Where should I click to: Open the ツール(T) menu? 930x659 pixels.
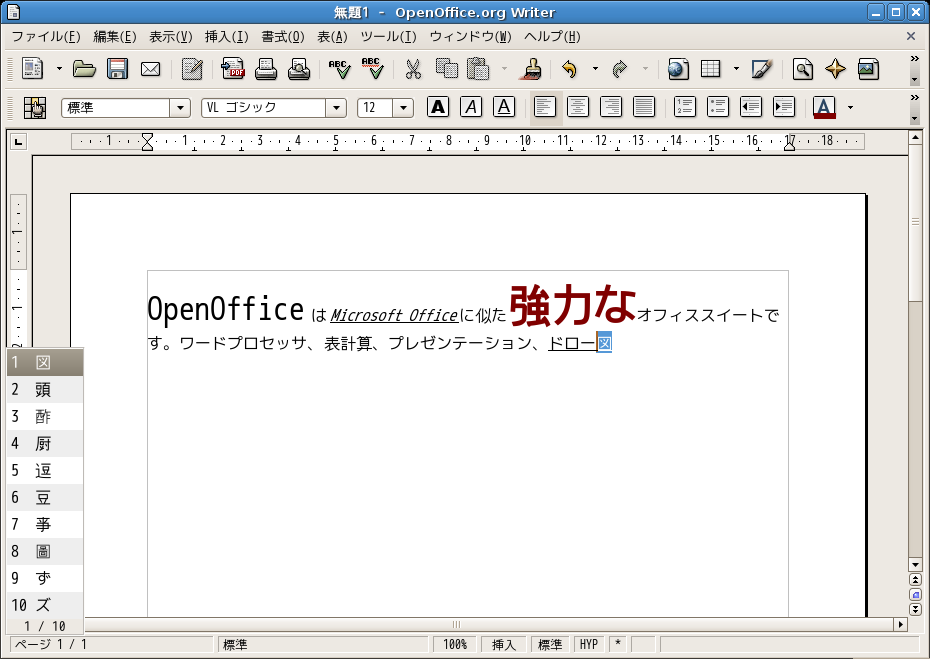click(x=388, y=37)
